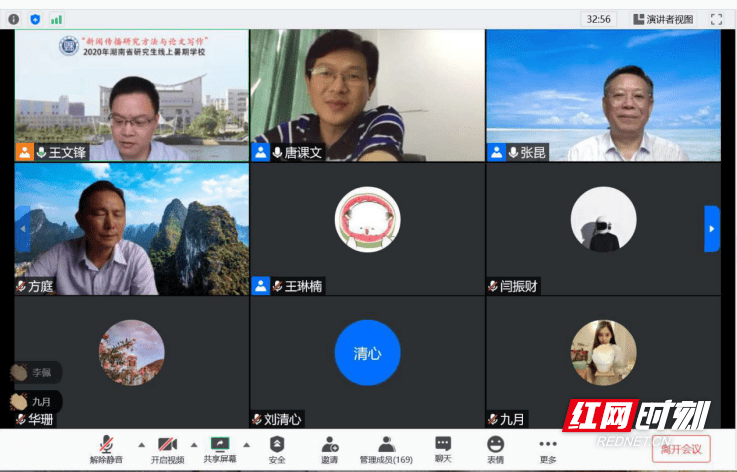Expand share options arrow next to 共享屏幕
Screen dimensions: 737x472
tap(246, 445)
